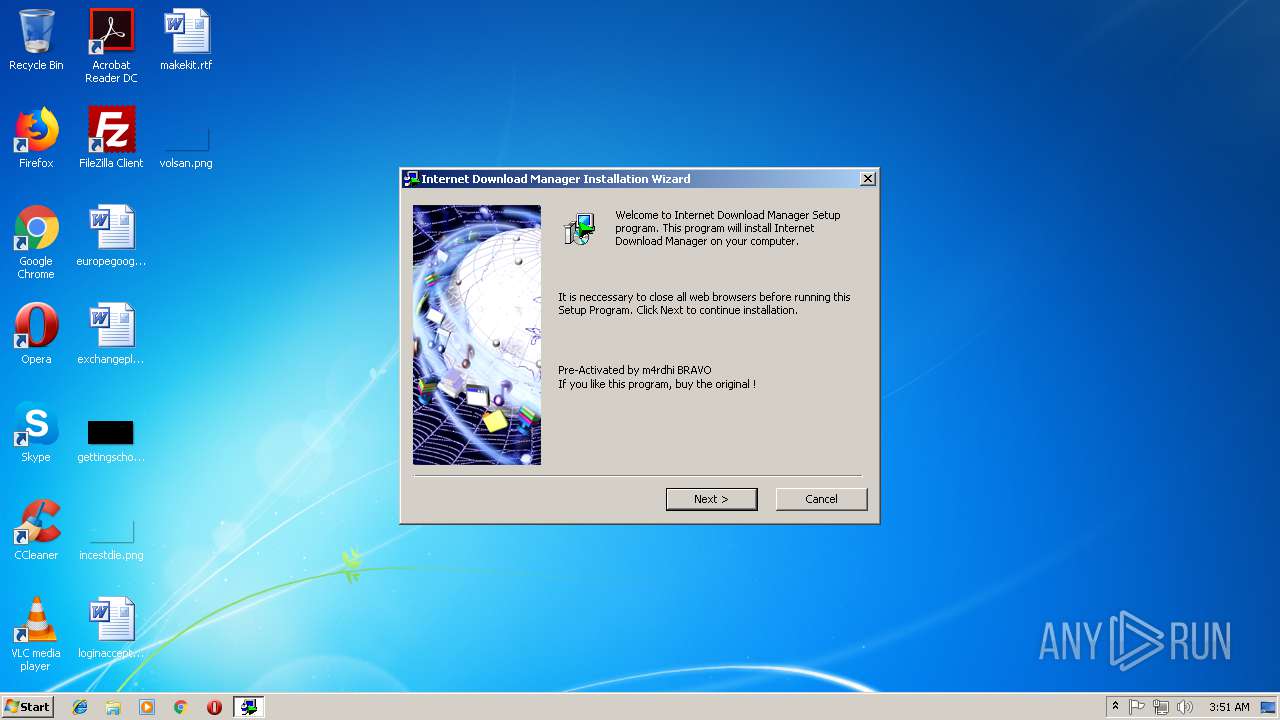Screen dimensions: 1280x720
Task: Close the Installation Wizard window
Action: [x=868, y=179]
